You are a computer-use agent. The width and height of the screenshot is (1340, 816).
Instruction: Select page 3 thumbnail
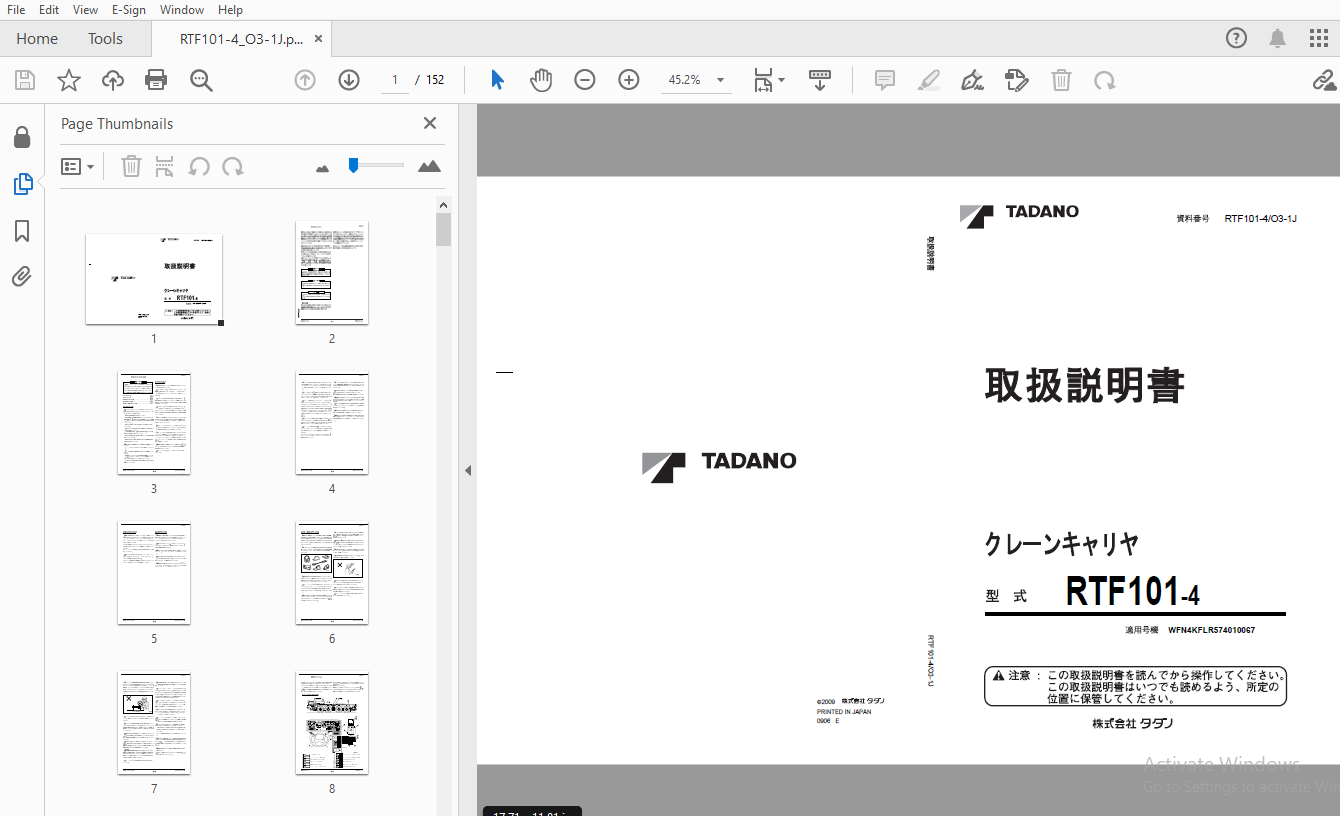(154, 423)
